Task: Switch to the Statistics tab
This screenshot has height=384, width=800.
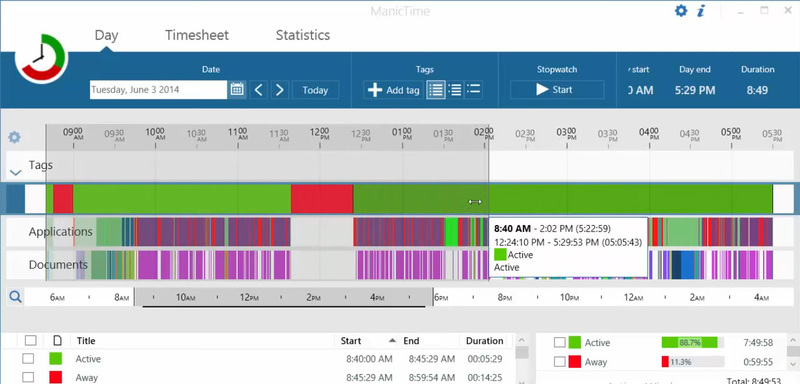Action: point(303,35)
